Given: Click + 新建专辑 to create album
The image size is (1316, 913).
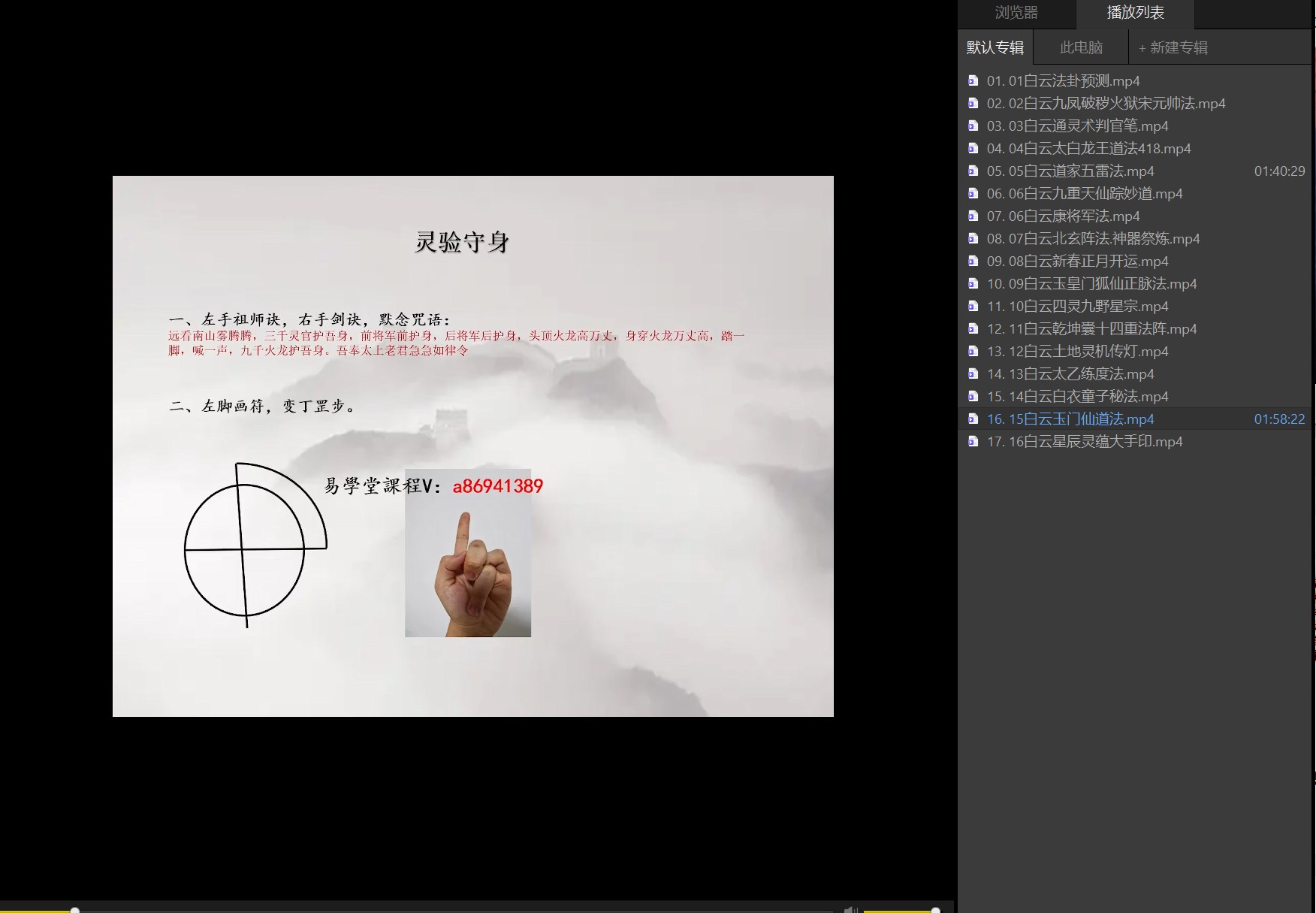Looking at the screenshot, I should 1173,47.
